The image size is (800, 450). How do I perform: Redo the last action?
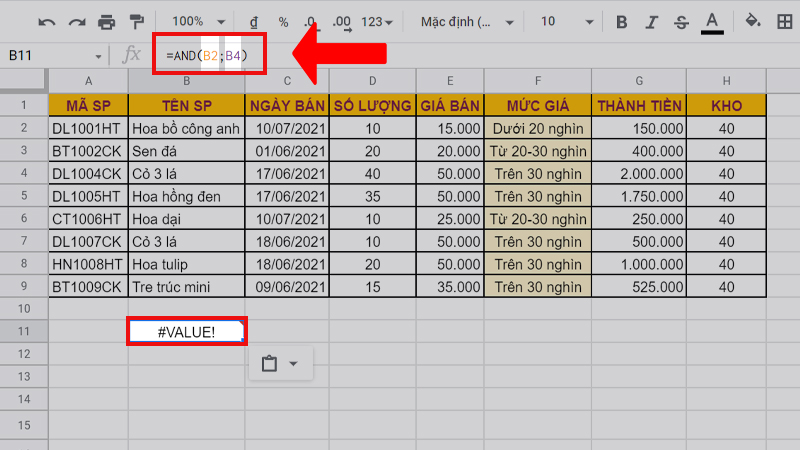(77, 22)
